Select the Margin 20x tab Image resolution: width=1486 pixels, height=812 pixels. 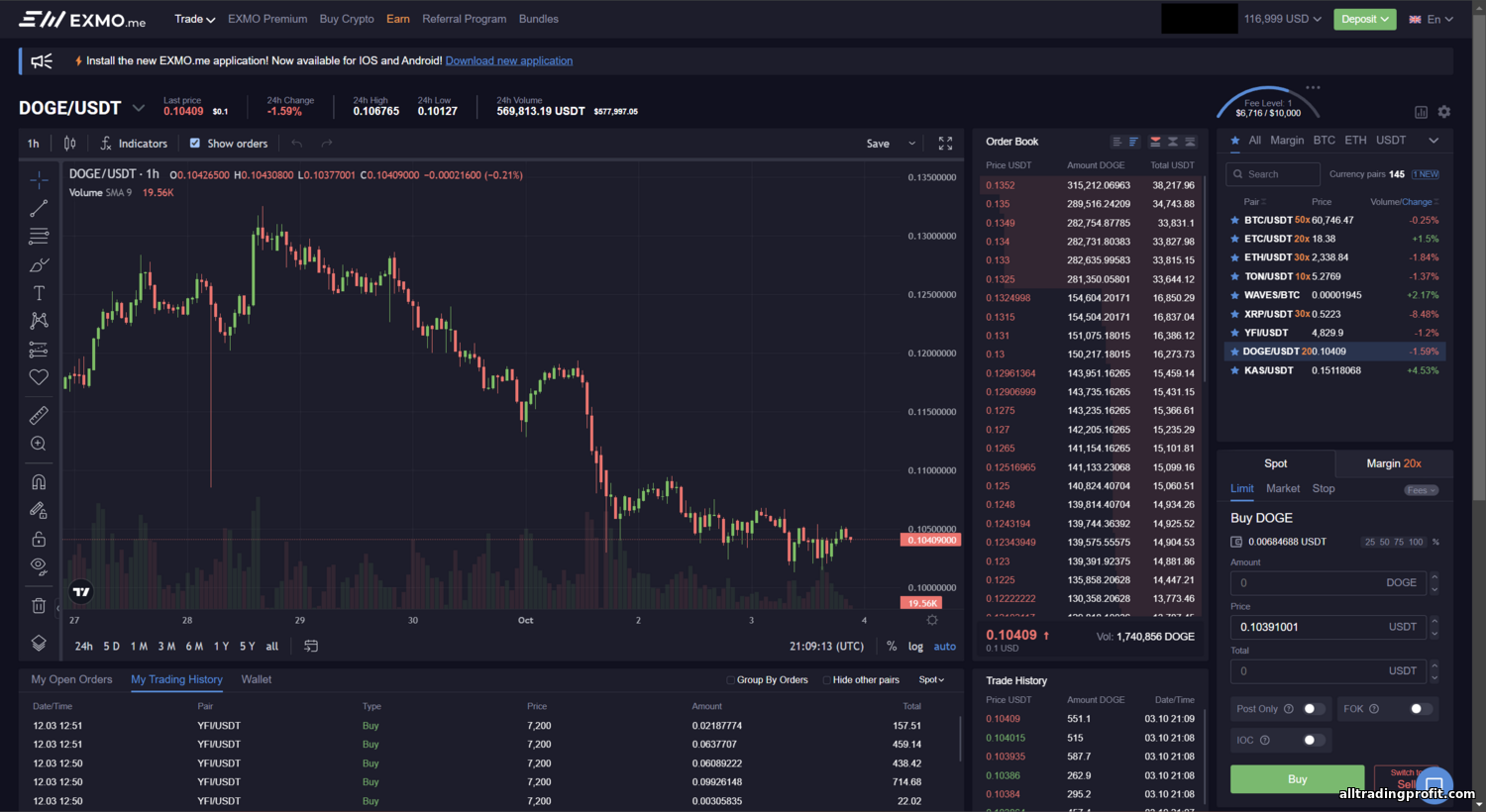click(x=1393, y=463)
